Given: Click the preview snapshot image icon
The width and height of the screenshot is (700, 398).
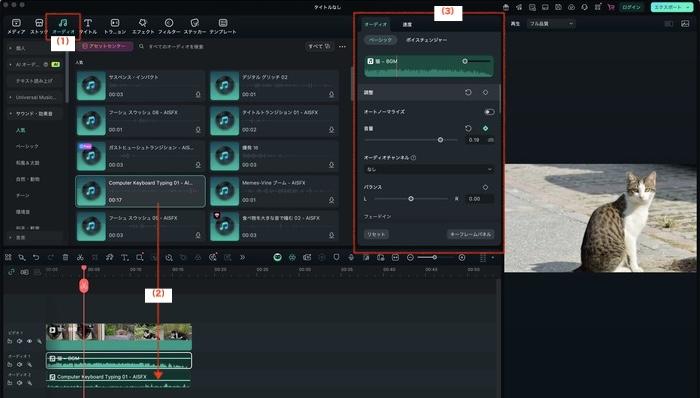Looking at the screenshot, I should [x=685, y=24].
